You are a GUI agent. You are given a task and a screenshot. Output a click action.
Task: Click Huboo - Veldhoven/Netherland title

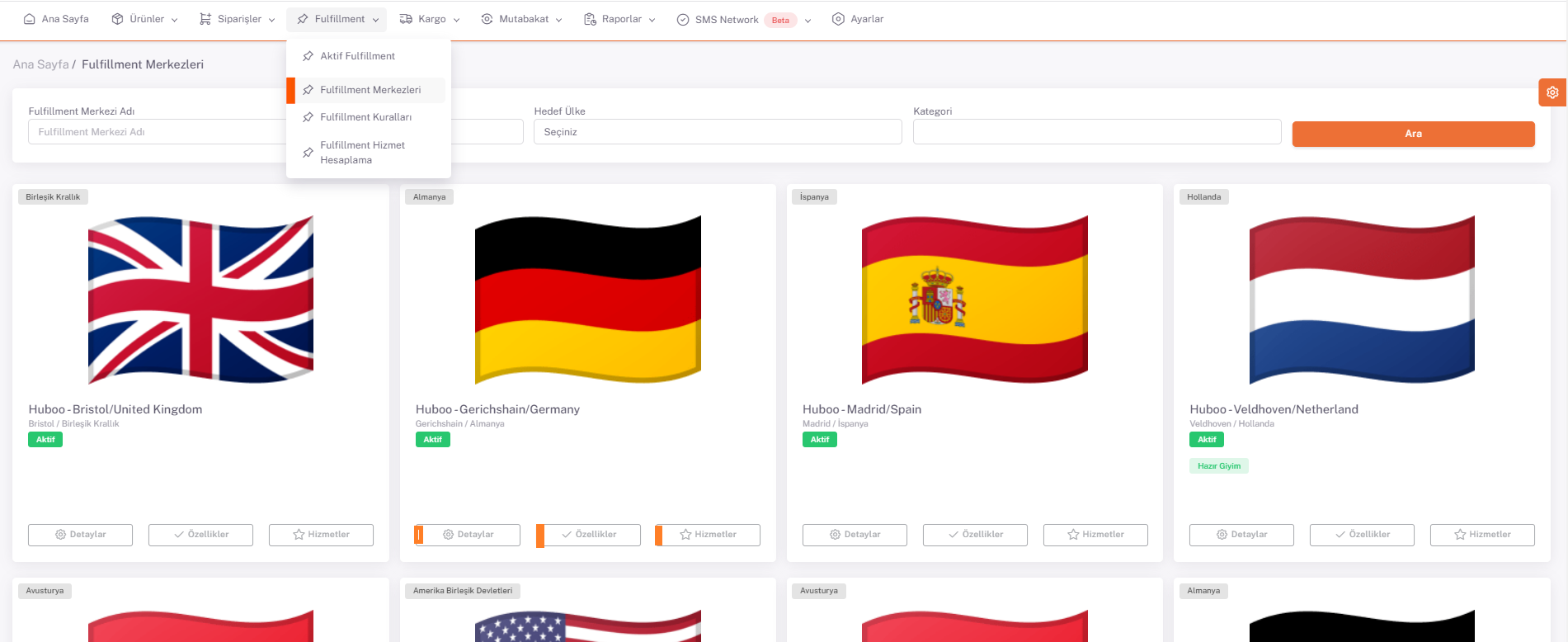[x=1274, y=409]
